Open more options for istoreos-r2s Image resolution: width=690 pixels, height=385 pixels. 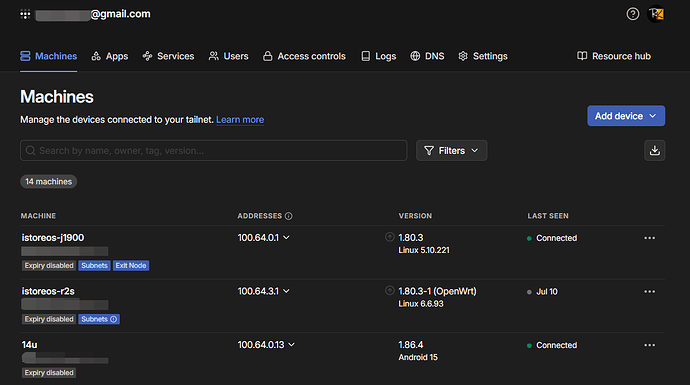(650, 292)
